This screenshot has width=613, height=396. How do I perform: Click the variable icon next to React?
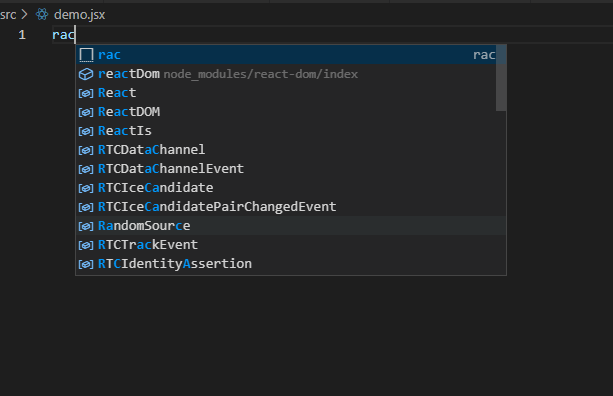[x=86, y=93]
